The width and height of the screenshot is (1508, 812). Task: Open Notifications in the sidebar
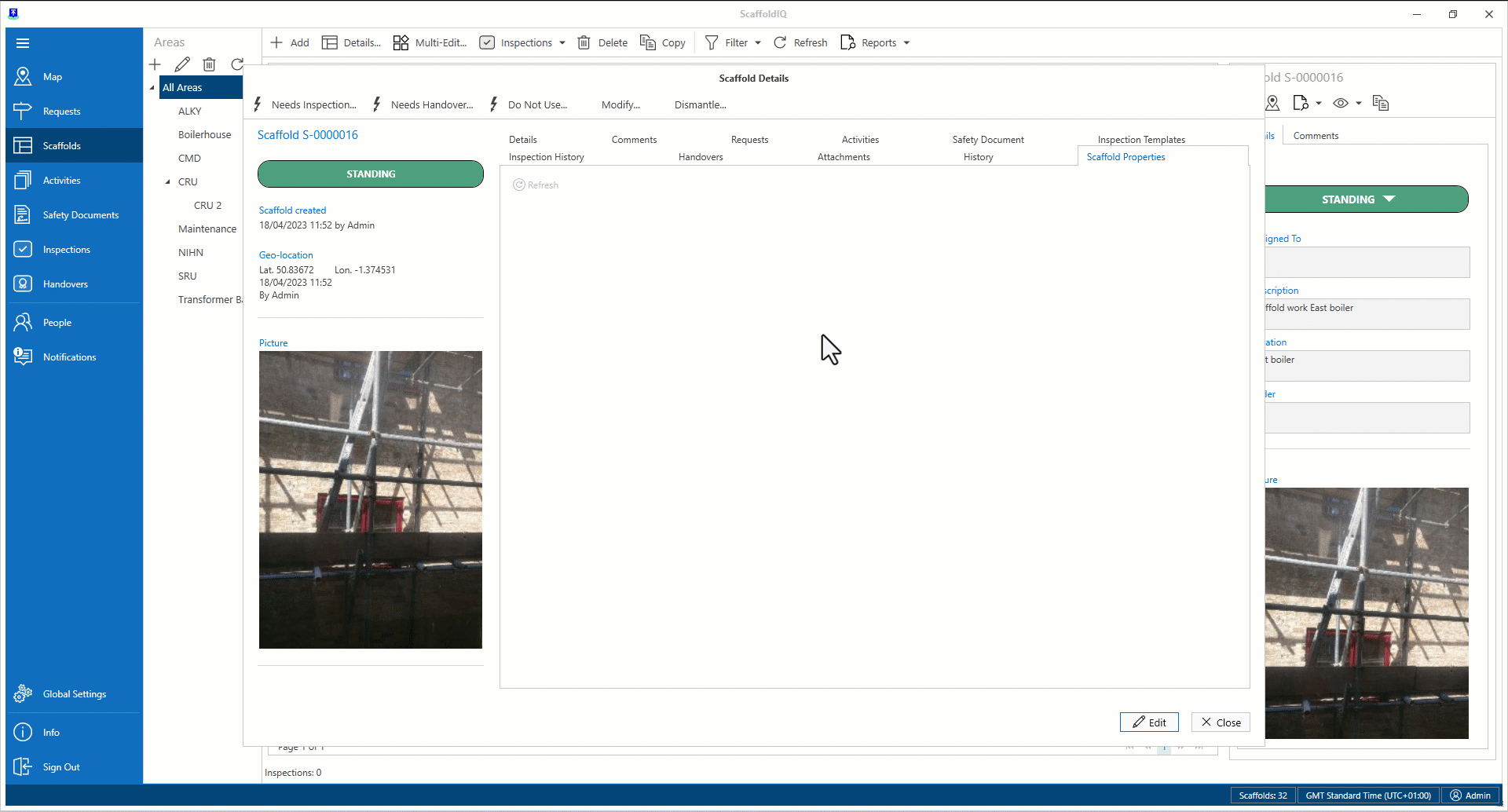click(x=69, y=357)
